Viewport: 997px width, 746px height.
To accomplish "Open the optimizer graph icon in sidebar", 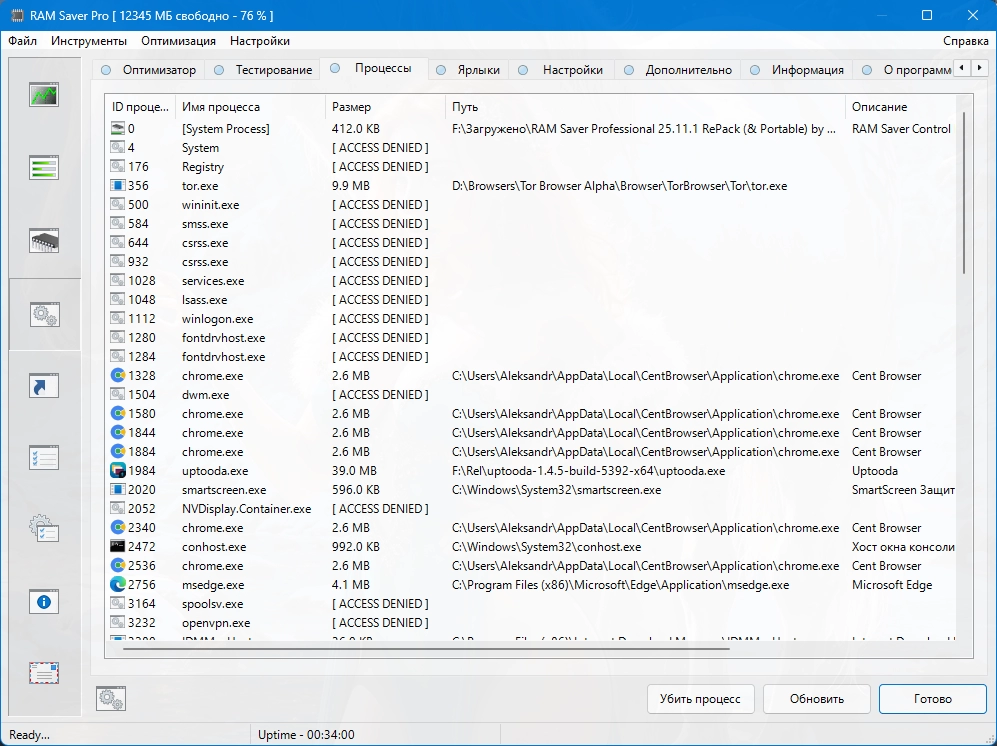I will pos(44,95).
